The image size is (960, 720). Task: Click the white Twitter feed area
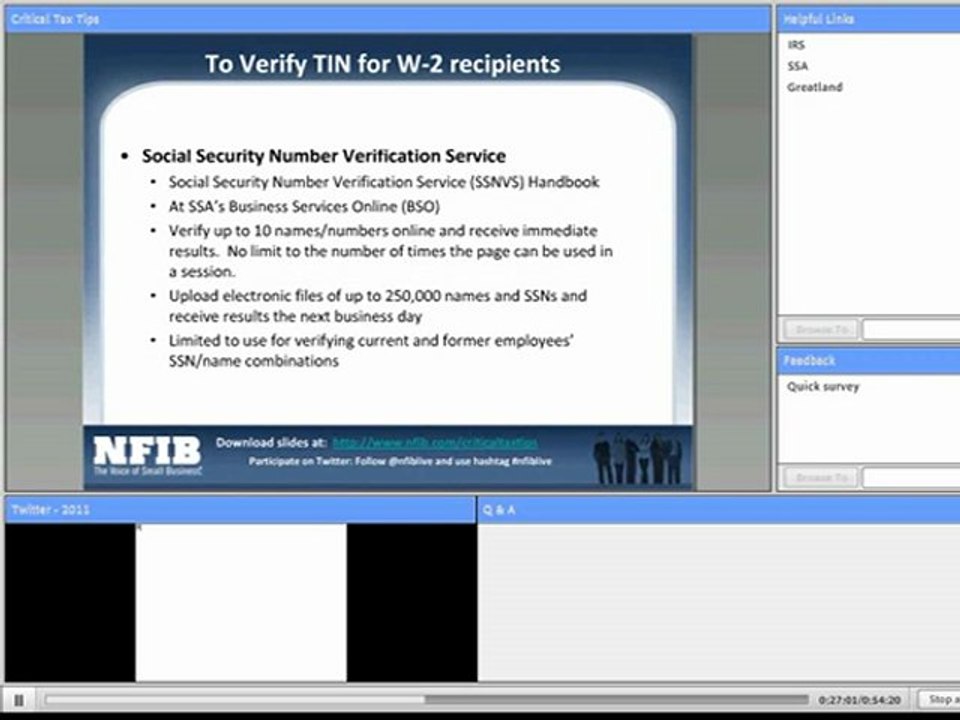(241, 602)
